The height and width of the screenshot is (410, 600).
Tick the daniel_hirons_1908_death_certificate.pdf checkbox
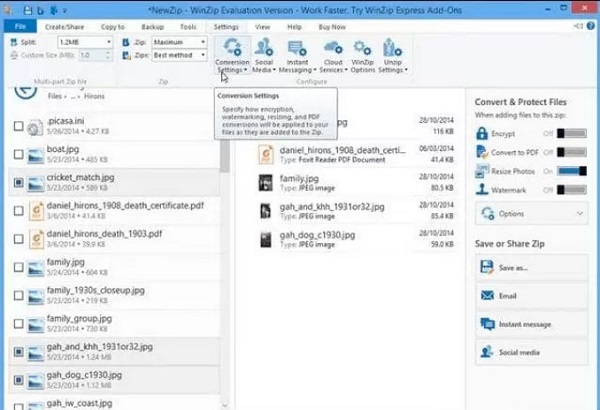18,211
